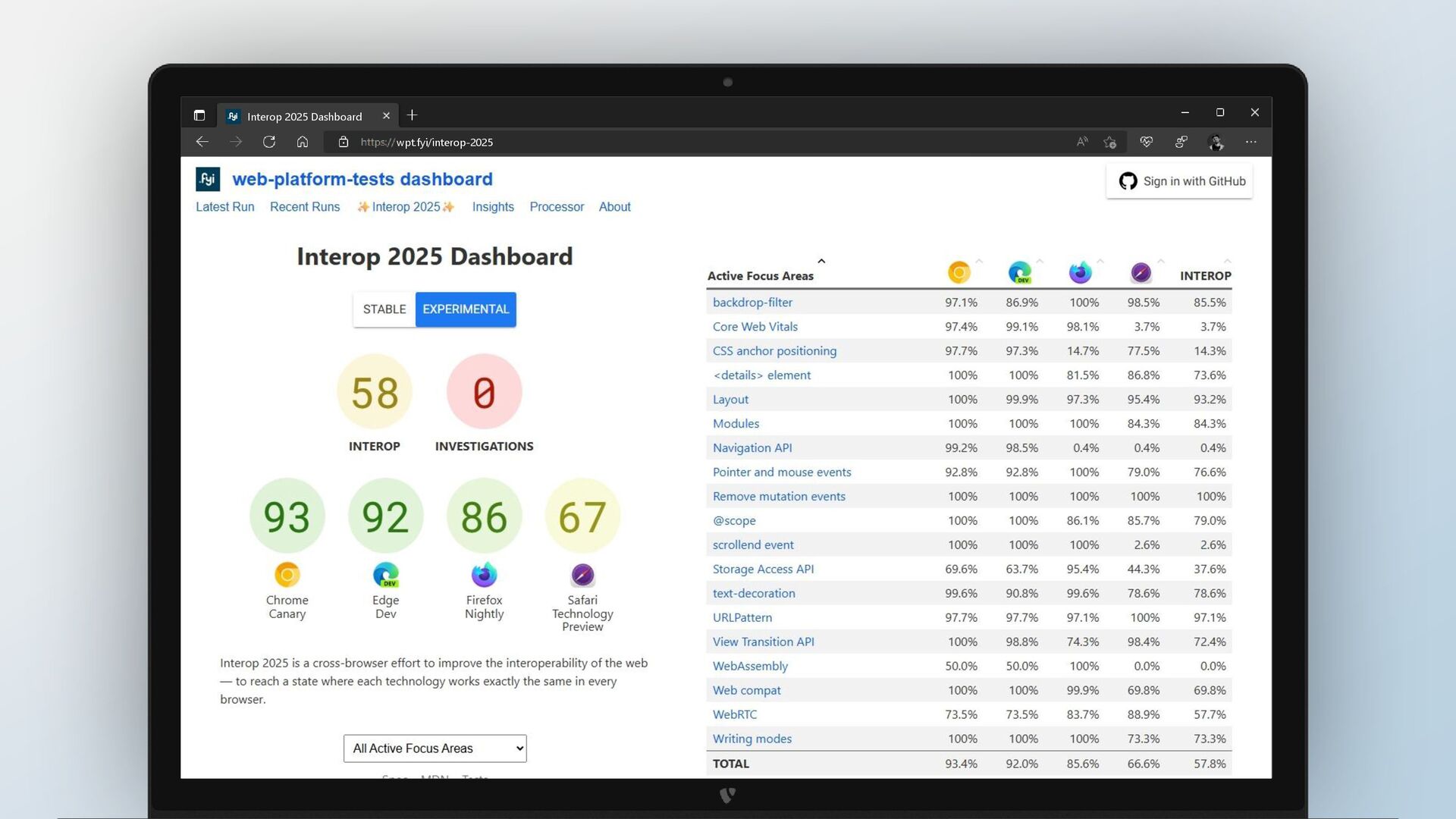Image resolution: width=1456 pixels, height=819 pixels.
Task: Reload the page with refresh icon
Action: point(269,142)
